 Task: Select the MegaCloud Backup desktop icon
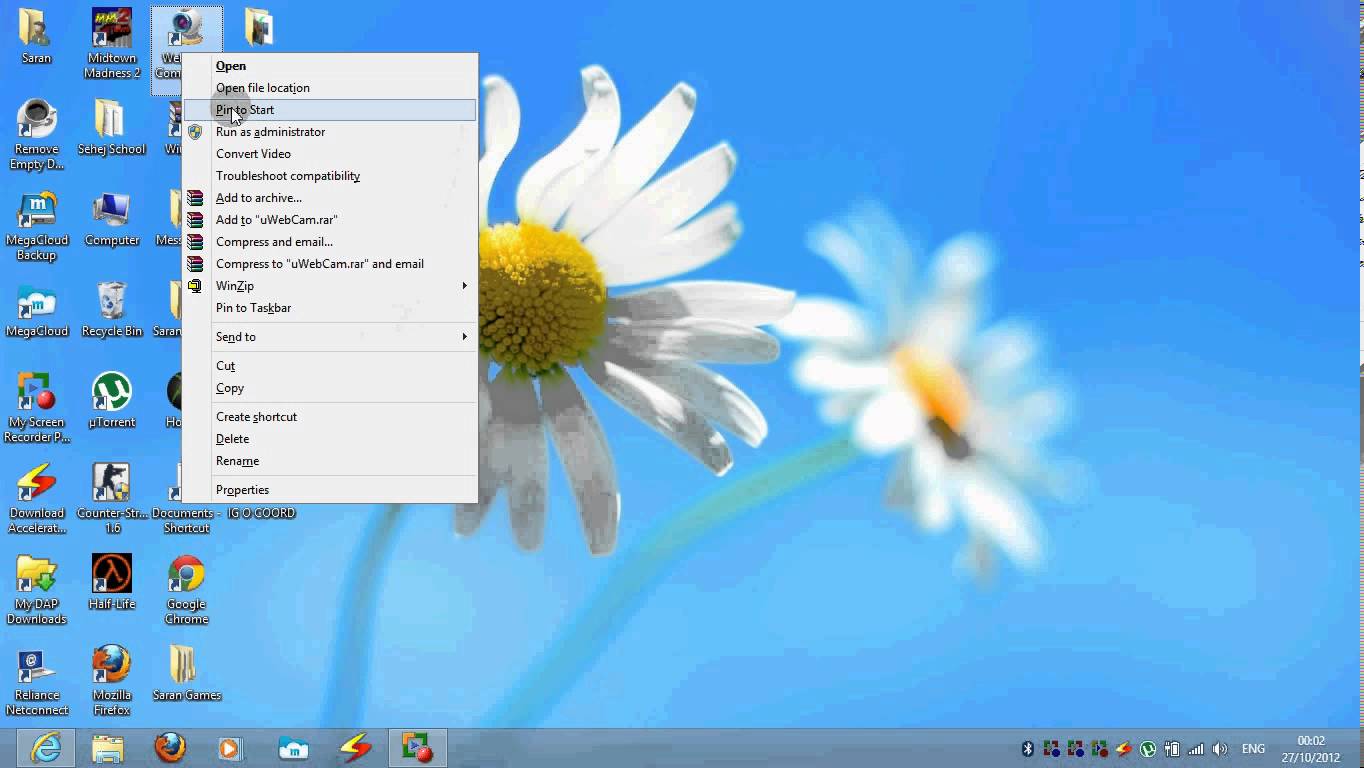click(37, 226)
